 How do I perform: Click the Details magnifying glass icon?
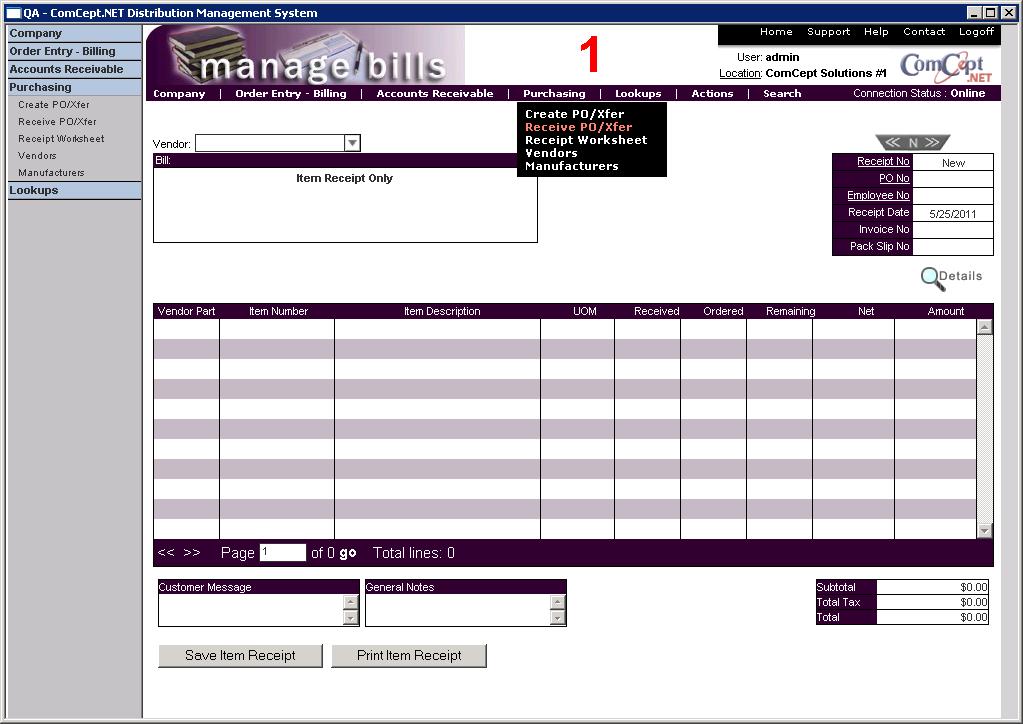pyautogui.click(x=933, y=278)
